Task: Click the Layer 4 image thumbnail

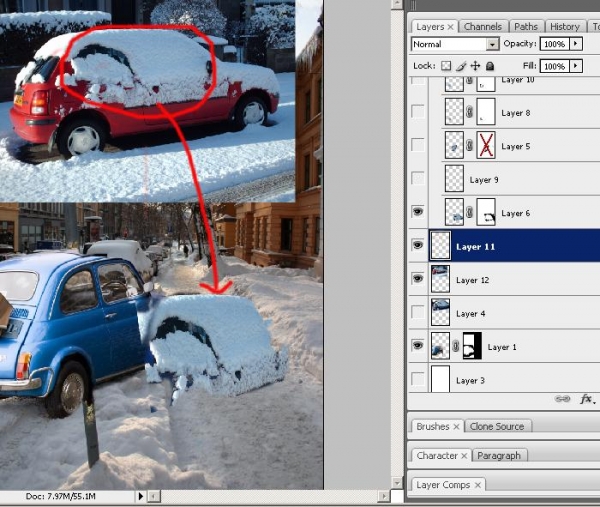Action: tap(440, 312)
